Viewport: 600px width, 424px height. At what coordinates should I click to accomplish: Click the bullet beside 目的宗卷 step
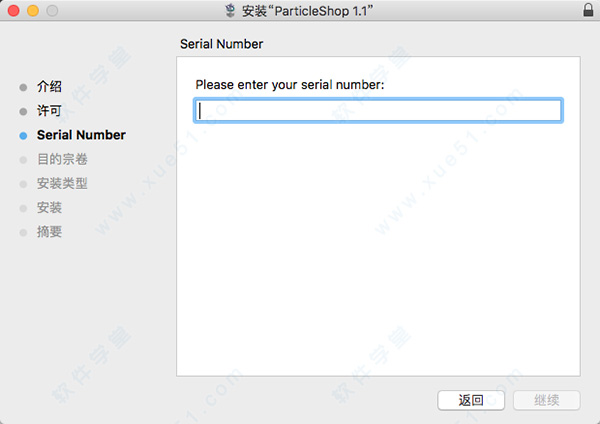click(23, 160)
